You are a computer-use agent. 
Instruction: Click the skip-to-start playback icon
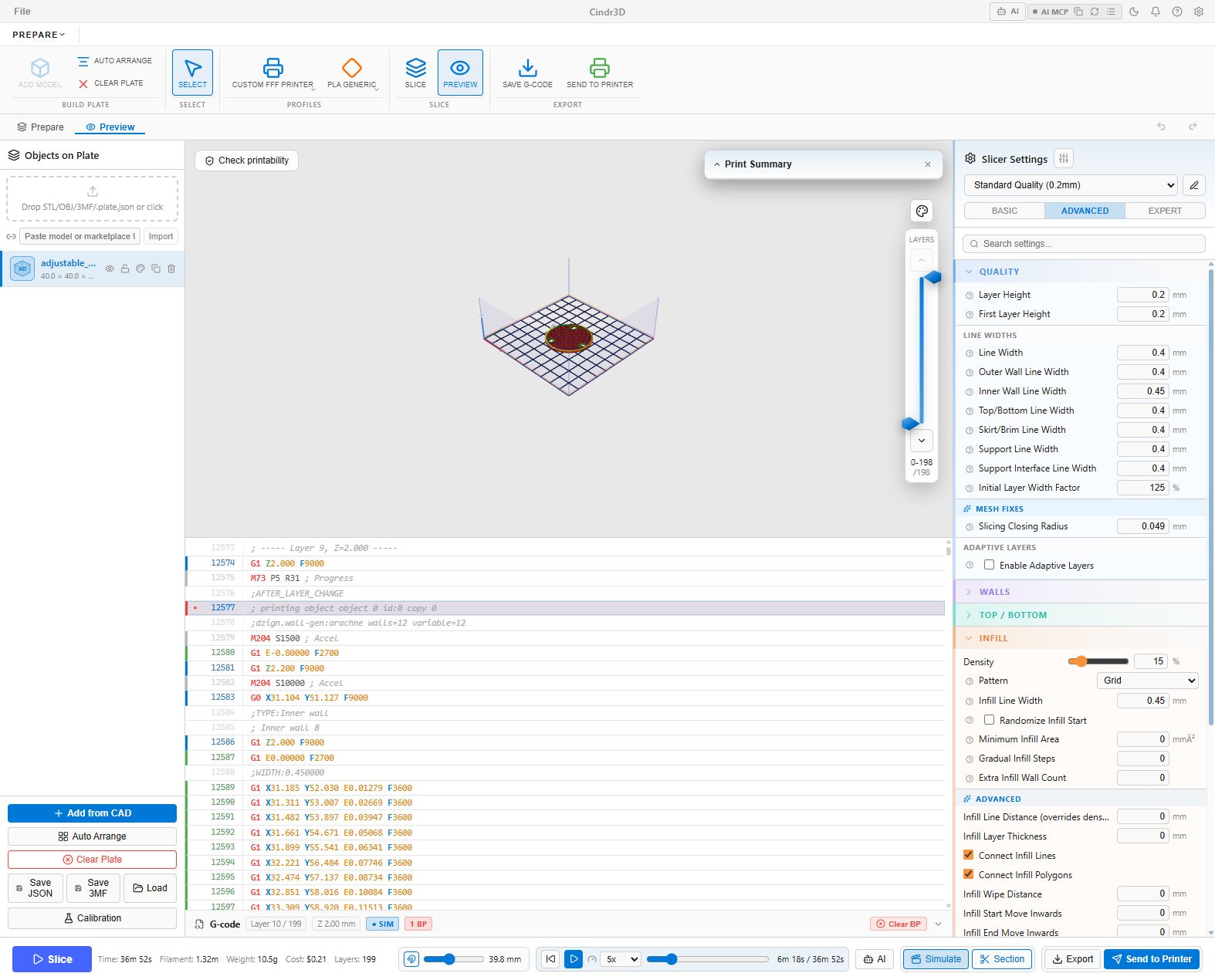pyautogui.click(x=550, y=959)
